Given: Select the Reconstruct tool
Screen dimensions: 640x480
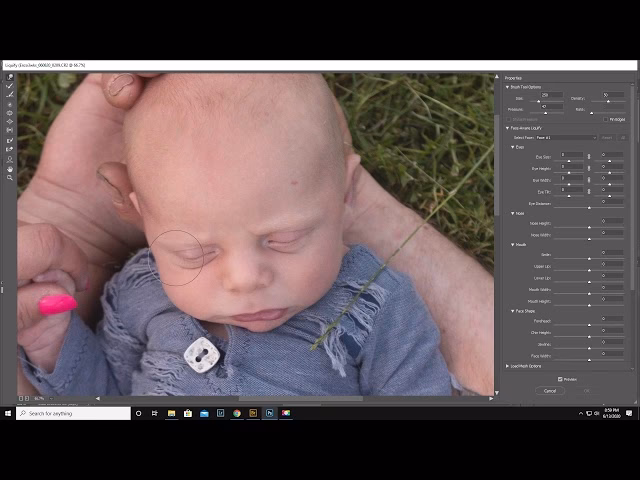Looking at the screenshot, I should pyautogui.click(x=10, y=86).
